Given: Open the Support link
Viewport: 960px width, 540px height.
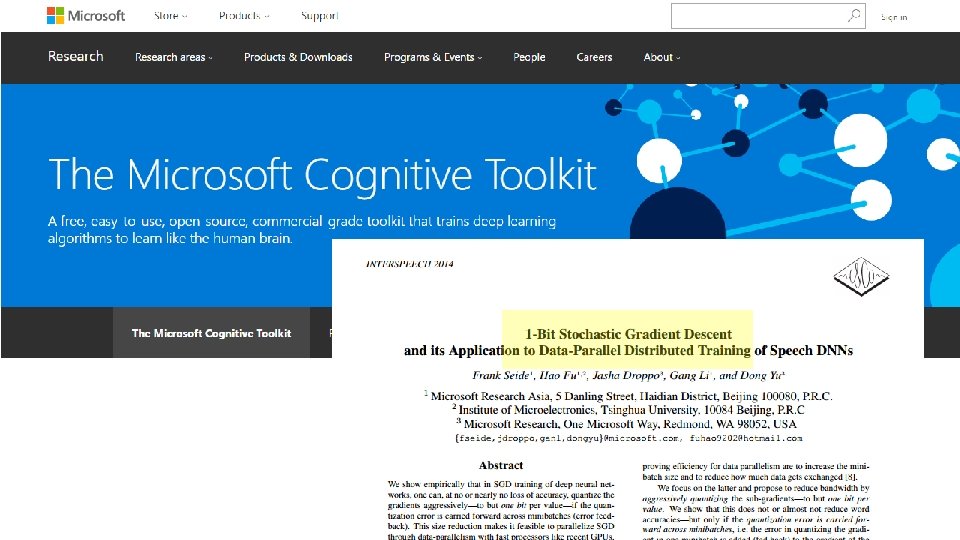Looking at the screenshot, I should (x=319, y=16).
